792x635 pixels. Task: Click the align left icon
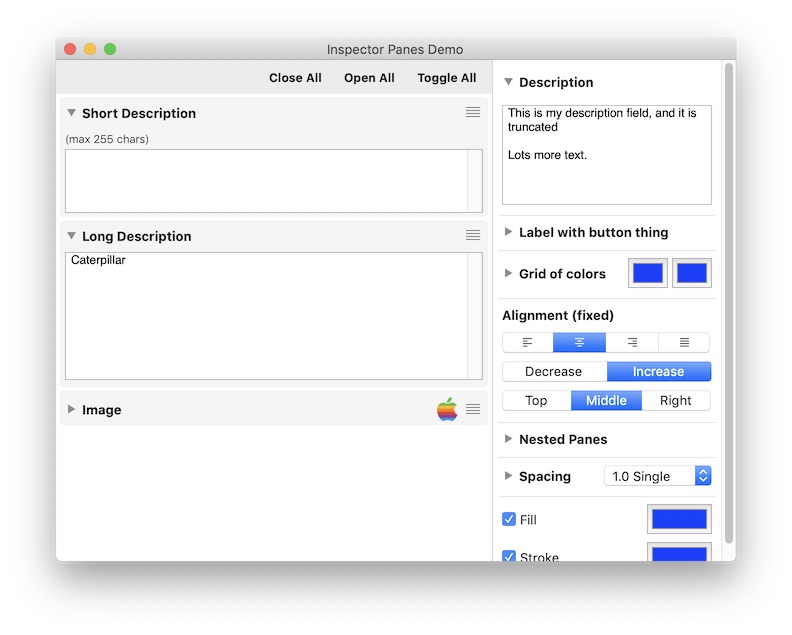[528, 342]
